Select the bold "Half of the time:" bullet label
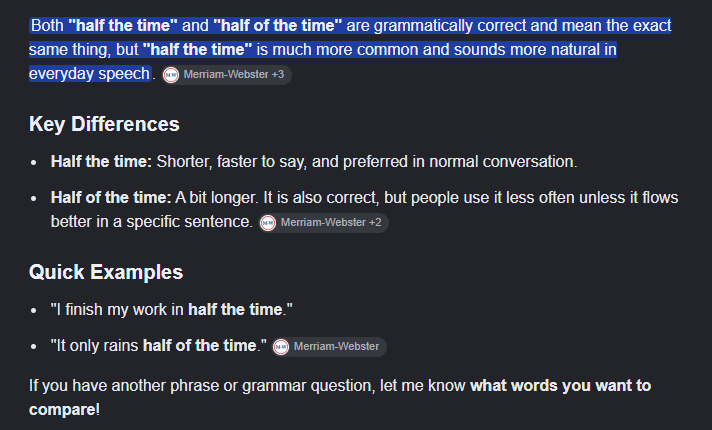 click(111, 198)
